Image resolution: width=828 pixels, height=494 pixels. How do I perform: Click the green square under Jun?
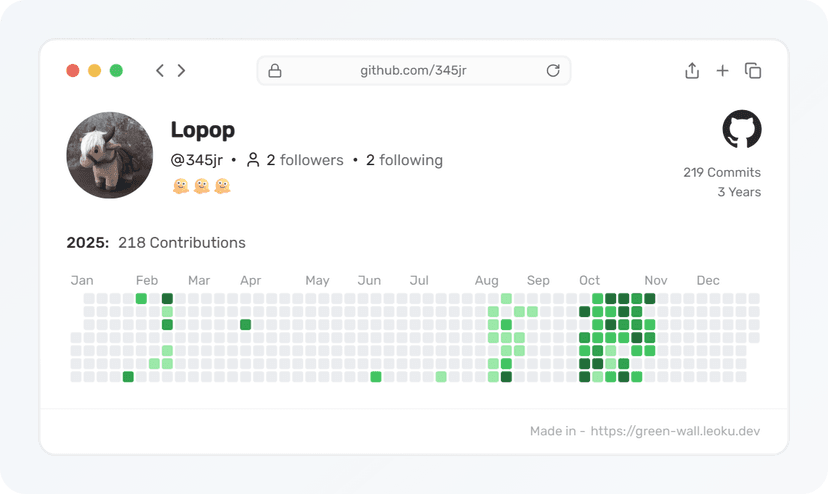[376, 377]
